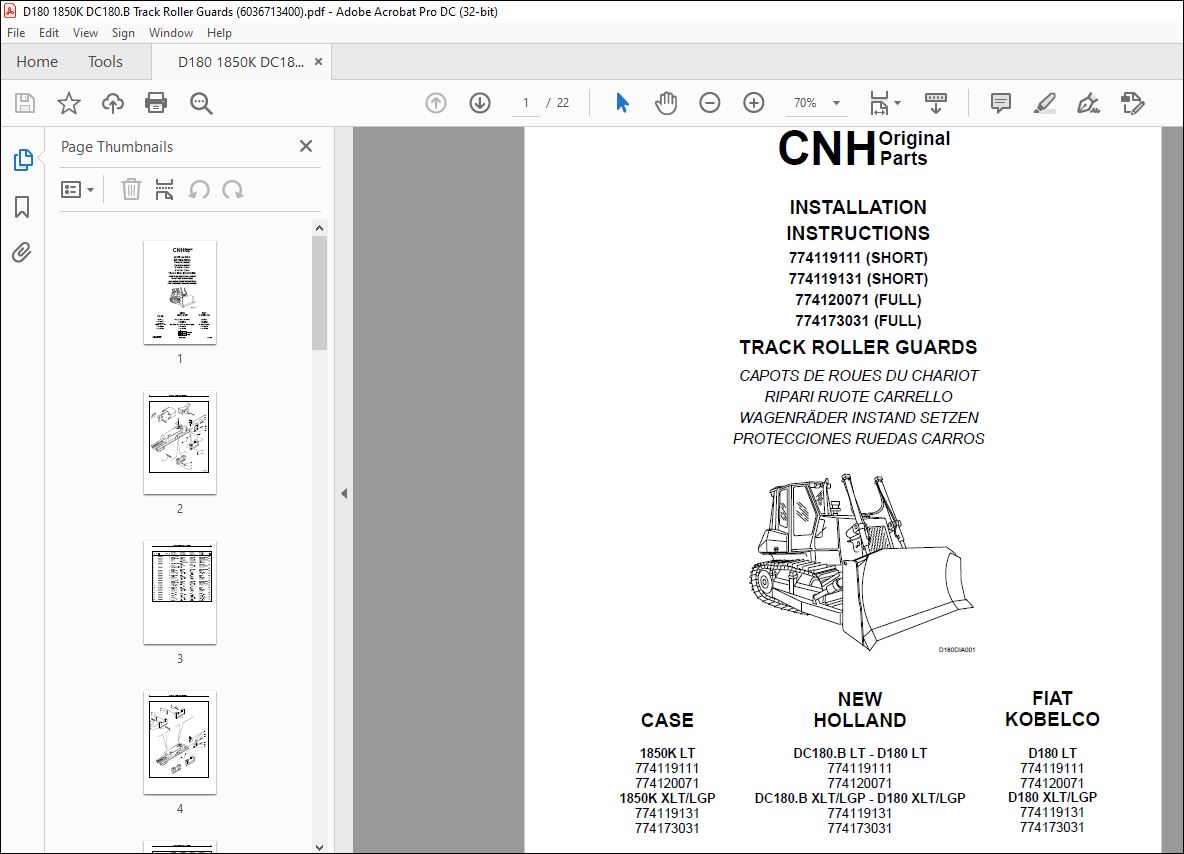The image size is (1184, 854).
Task: Open the fit-page dropdown arrow
Action: pyautogui.click(x=897, y=103)
